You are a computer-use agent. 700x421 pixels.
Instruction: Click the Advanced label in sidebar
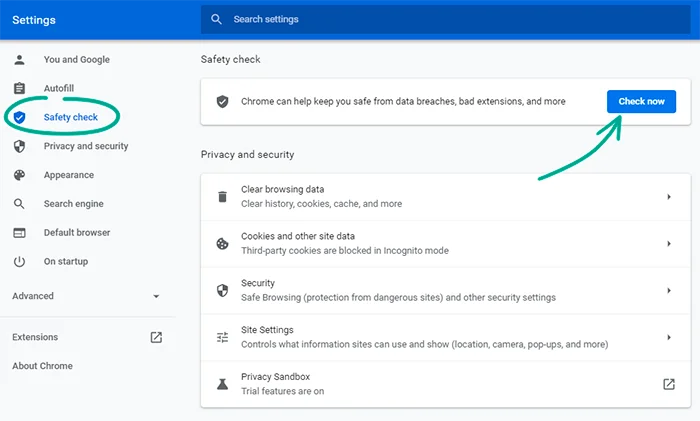(x=33, y=296)
